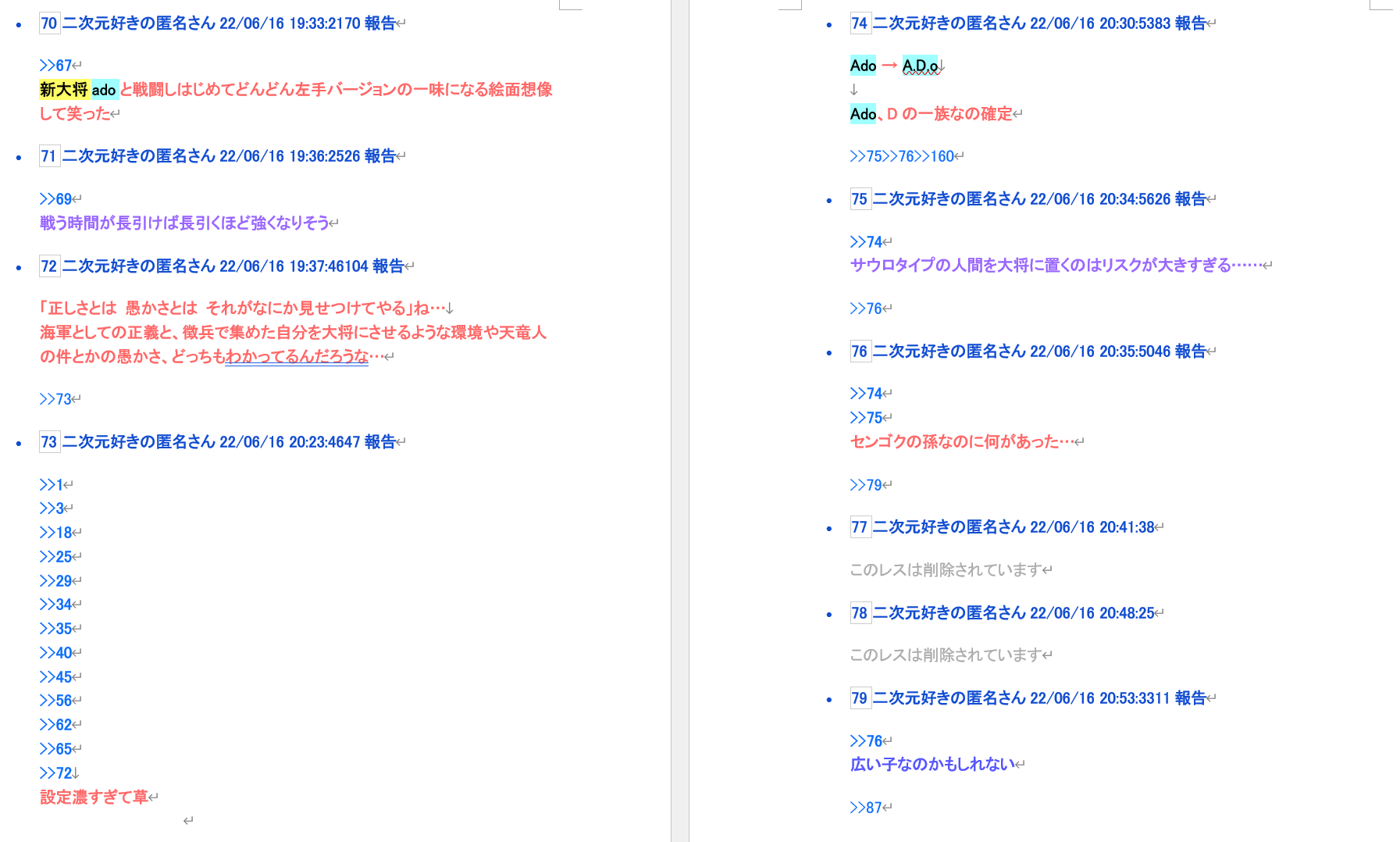The image size is (1400, 842).
Task: Click post number 77 box
Action: [860, 527]
